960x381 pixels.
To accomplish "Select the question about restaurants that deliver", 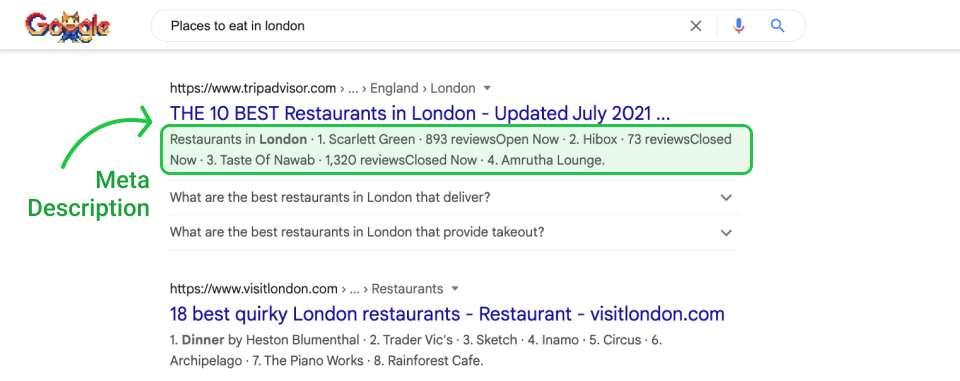I will (330, 198).
